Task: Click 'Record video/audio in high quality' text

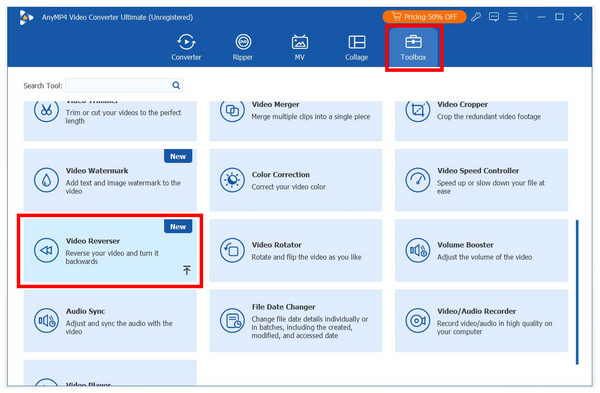Action: 495,328
